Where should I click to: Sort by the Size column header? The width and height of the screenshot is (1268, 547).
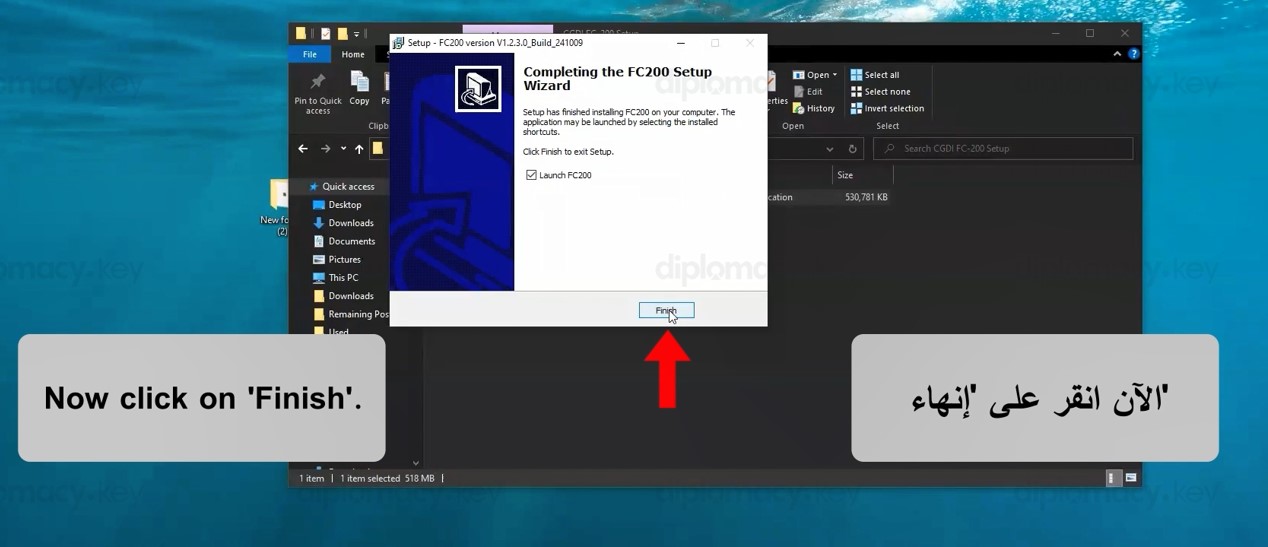846,175
